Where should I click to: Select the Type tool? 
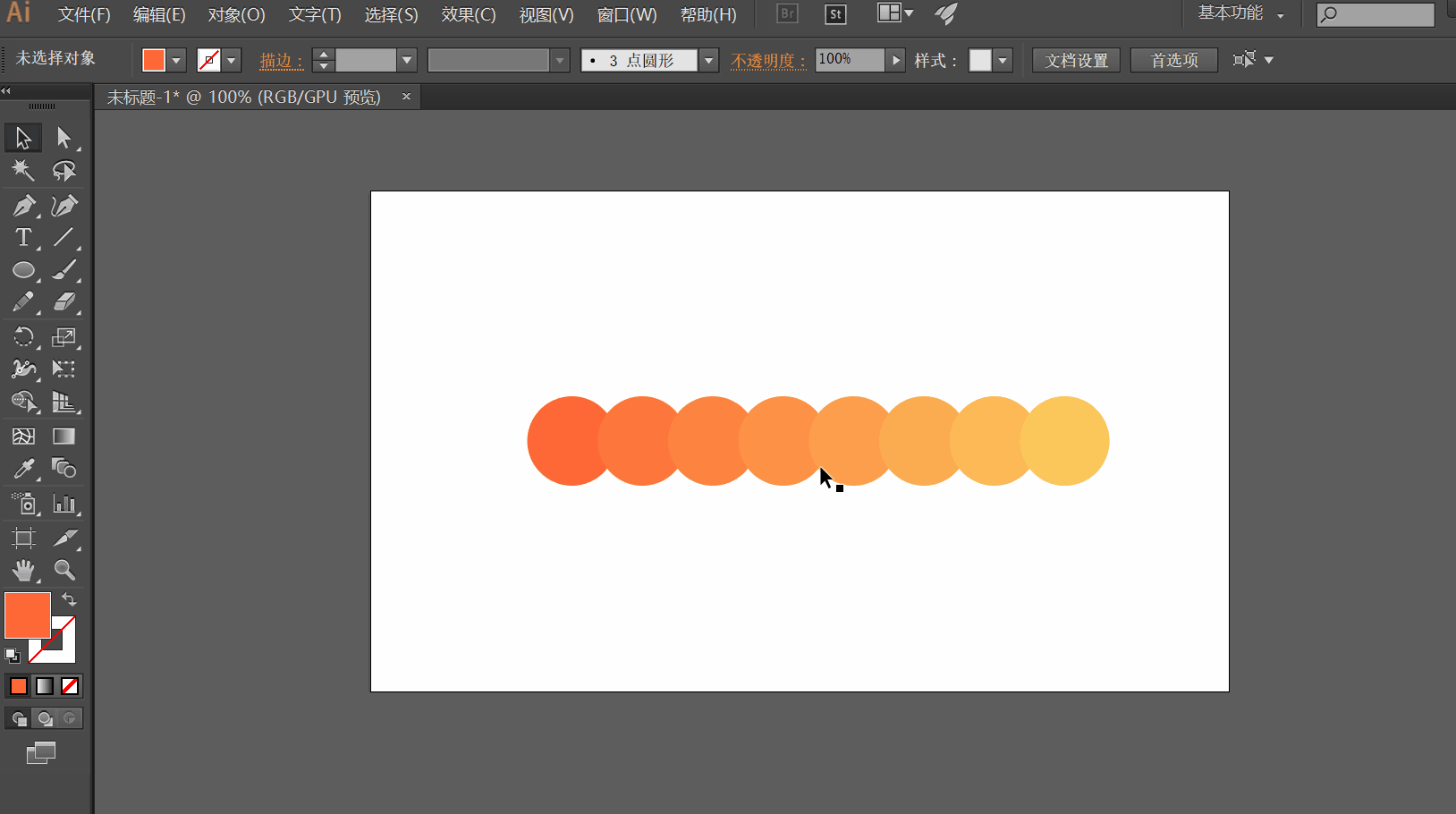tap(23, 238)
